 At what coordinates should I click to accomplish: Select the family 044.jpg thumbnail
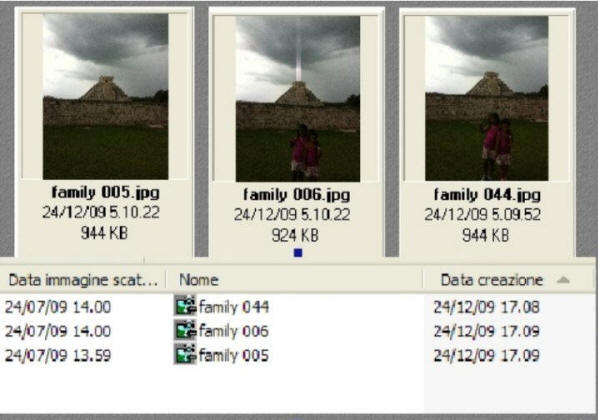point(487,98)
